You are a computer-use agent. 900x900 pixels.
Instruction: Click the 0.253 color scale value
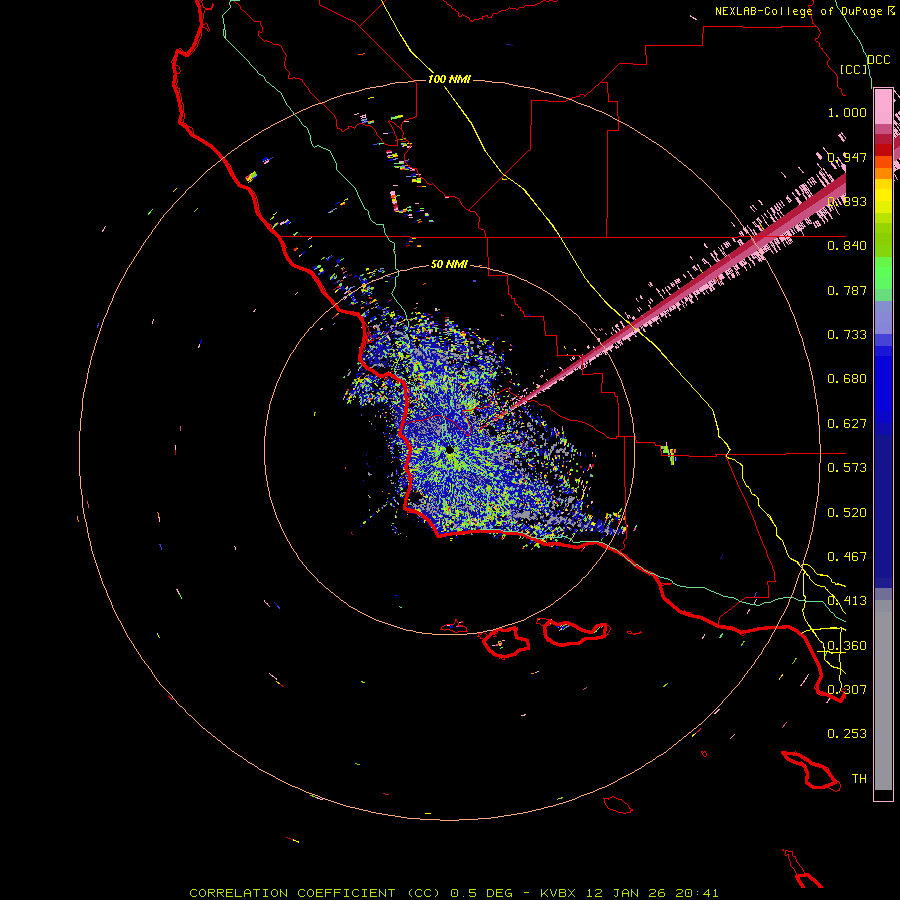tap(847, 734)
